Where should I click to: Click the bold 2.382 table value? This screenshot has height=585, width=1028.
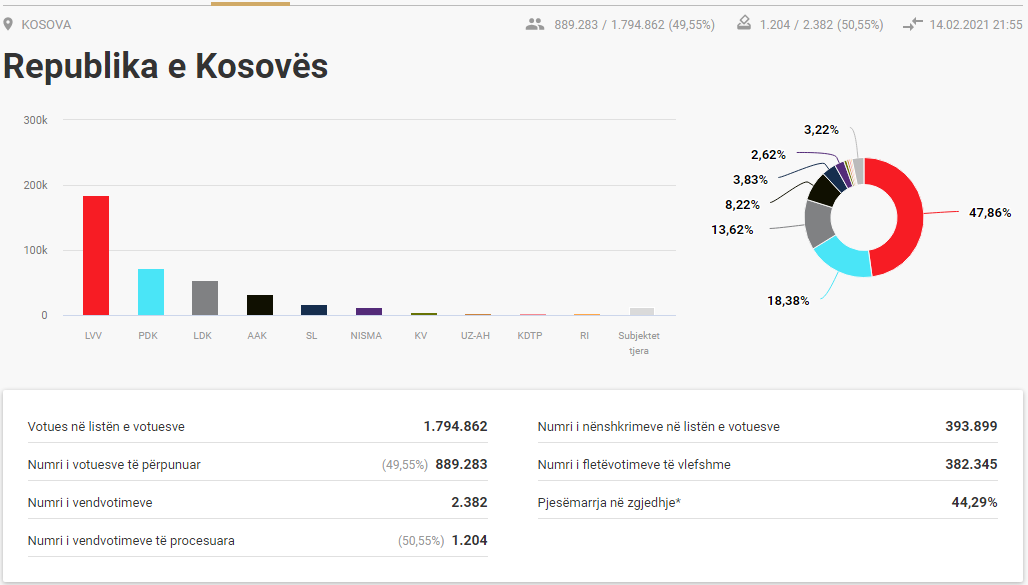(469, 502)
